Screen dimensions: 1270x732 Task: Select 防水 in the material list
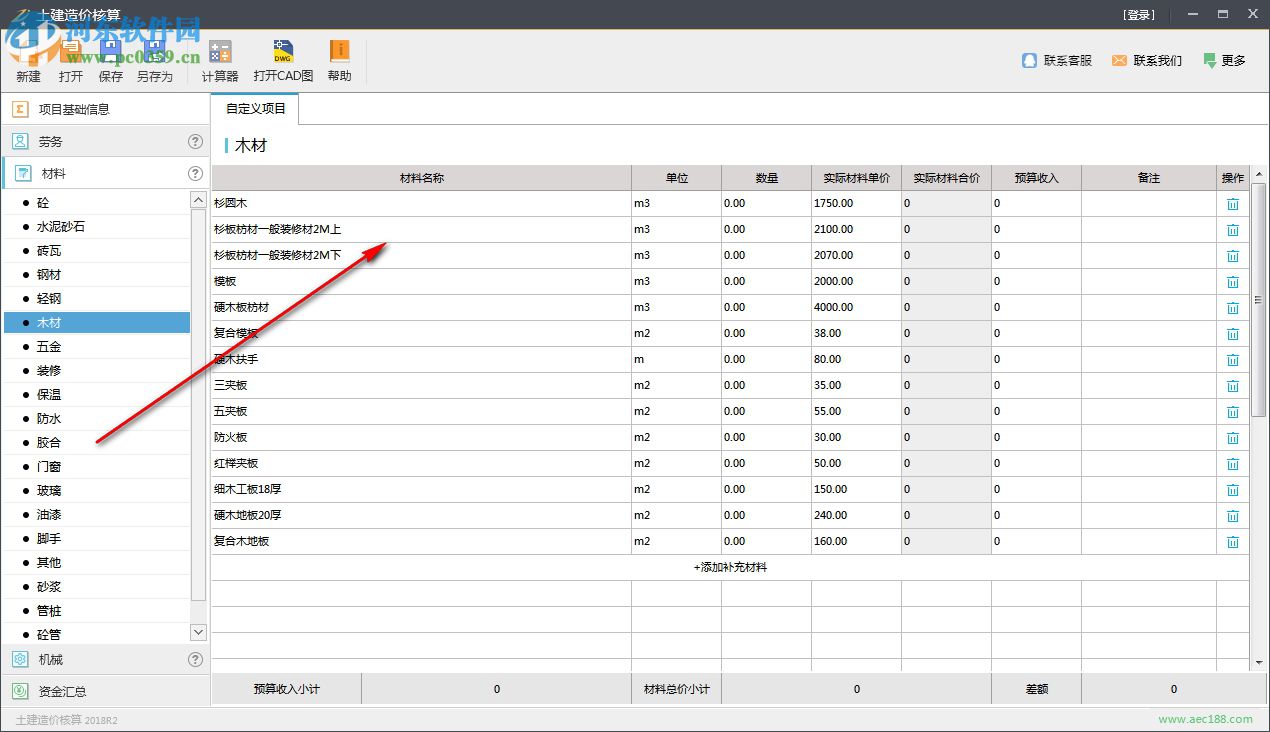tap(49, 419)
